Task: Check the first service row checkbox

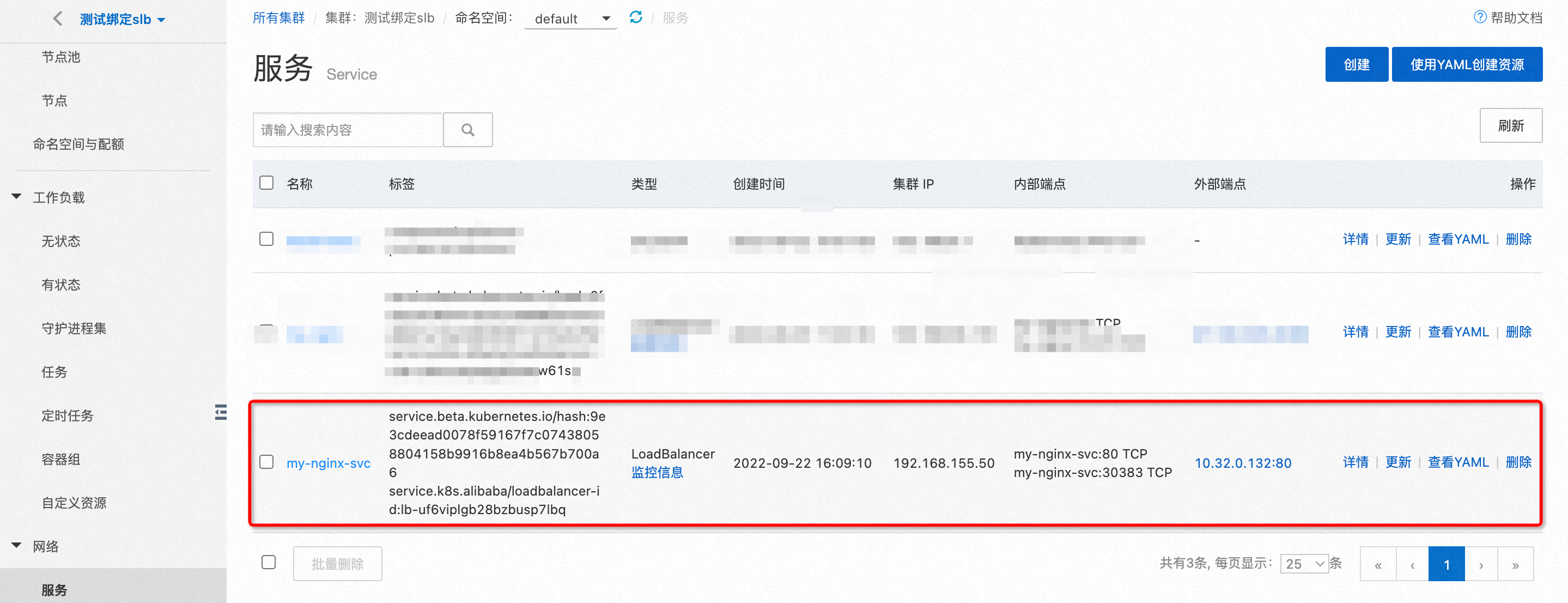Action: pos(266,239)
